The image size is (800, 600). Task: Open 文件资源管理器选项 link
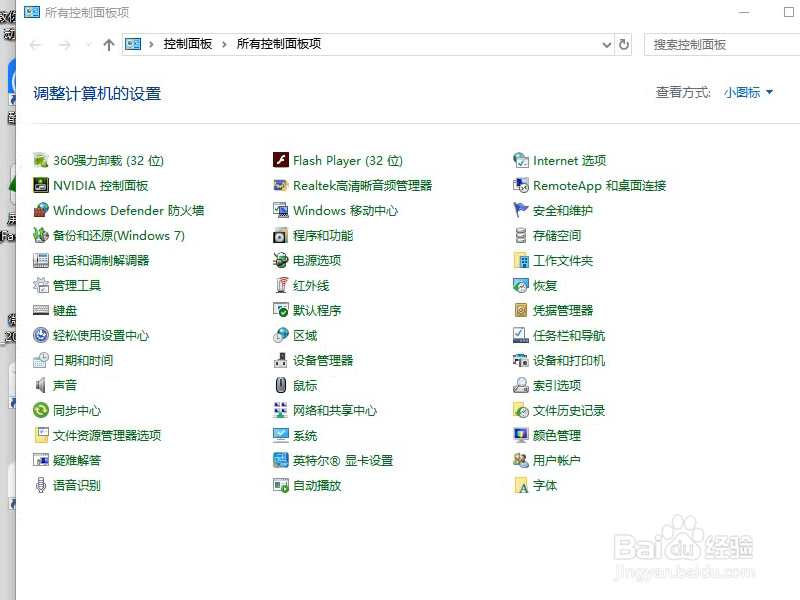point(107,435)
